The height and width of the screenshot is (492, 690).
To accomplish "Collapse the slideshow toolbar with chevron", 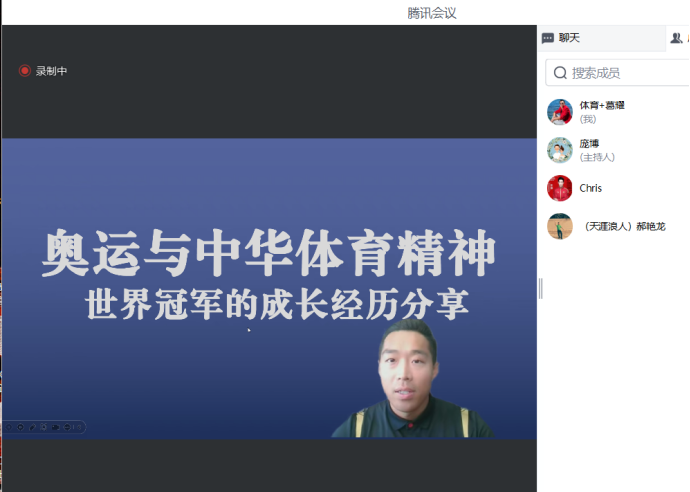I will (79, 427).
